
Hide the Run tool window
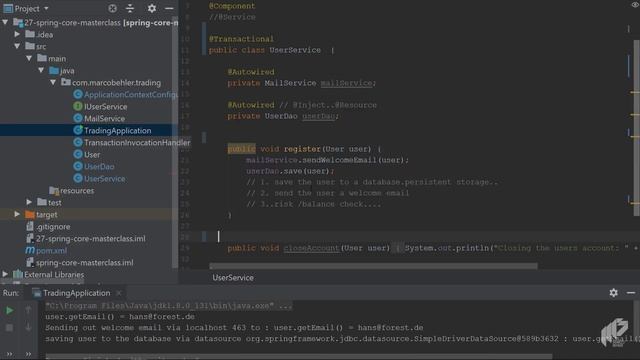point(631,293)
